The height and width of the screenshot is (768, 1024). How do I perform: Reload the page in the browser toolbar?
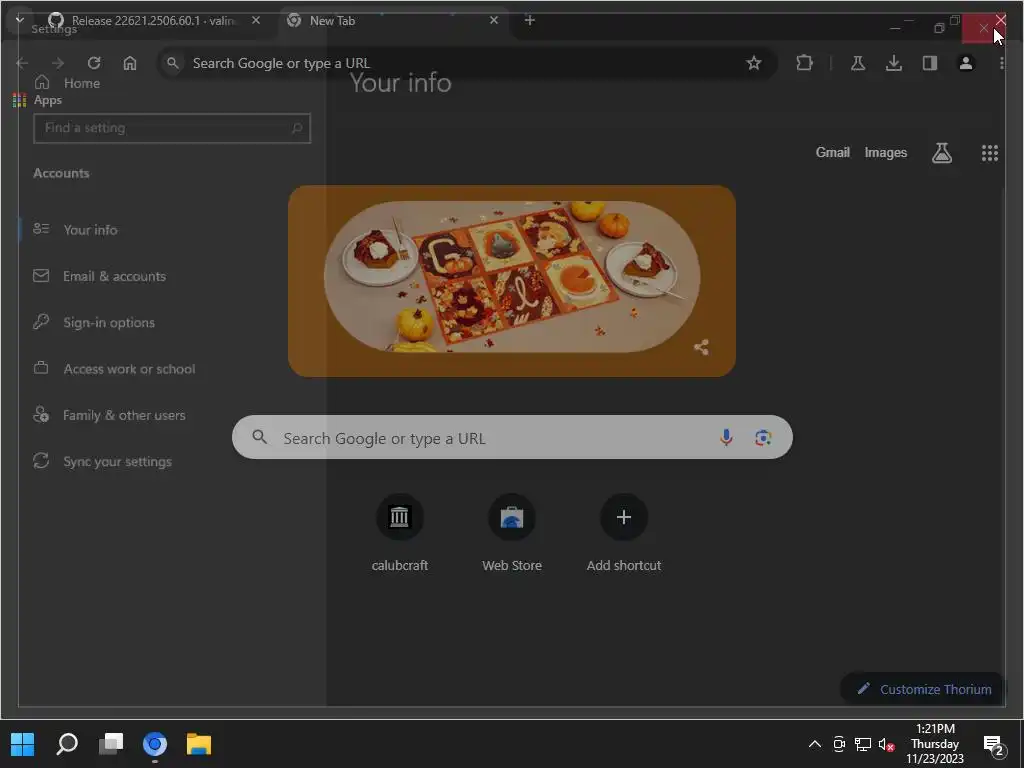click(x=94, y=63)
